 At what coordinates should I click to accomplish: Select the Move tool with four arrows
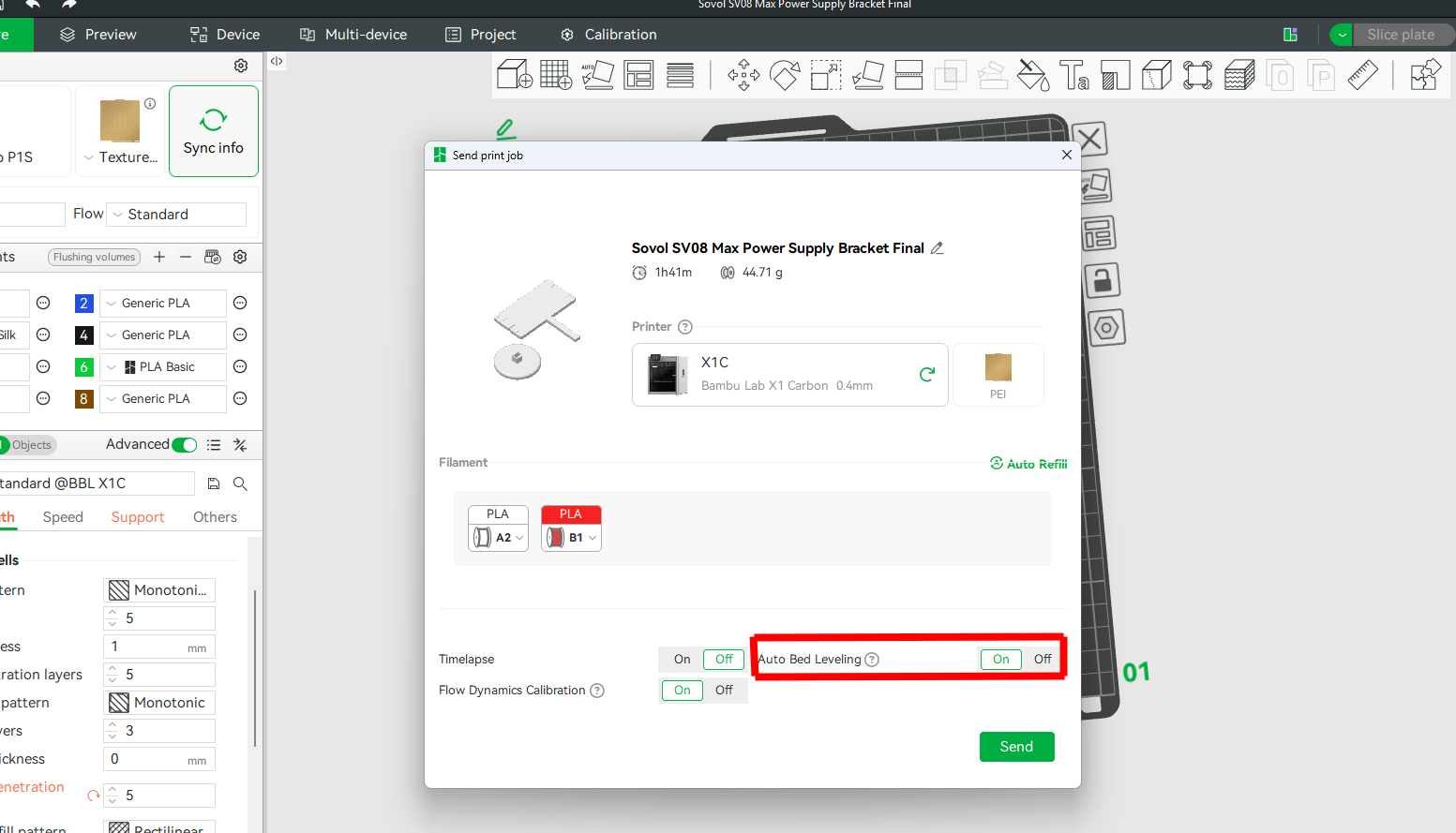click(x=743, y=74)
